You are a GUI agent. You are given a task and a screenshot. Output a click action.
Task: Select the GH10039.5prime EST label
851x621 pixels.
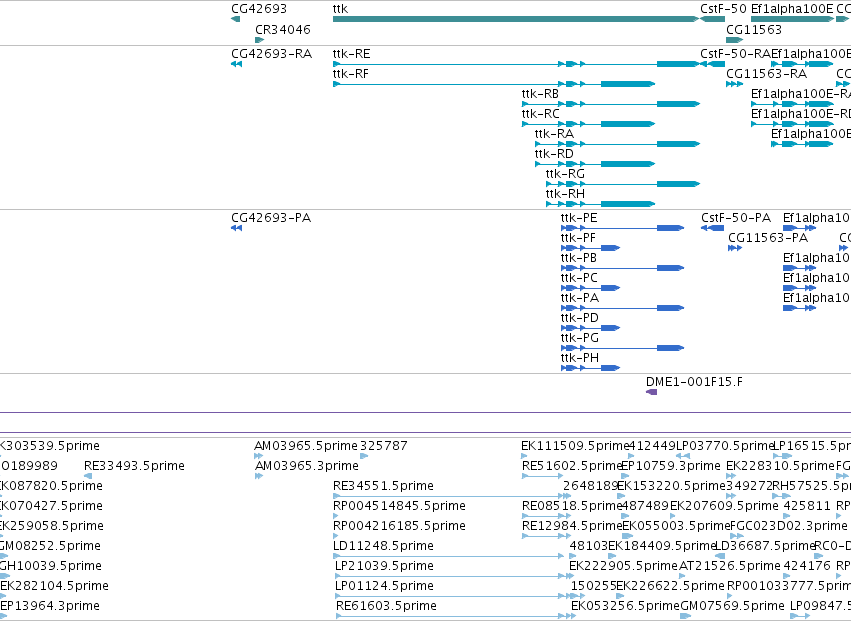pos(51,566)
